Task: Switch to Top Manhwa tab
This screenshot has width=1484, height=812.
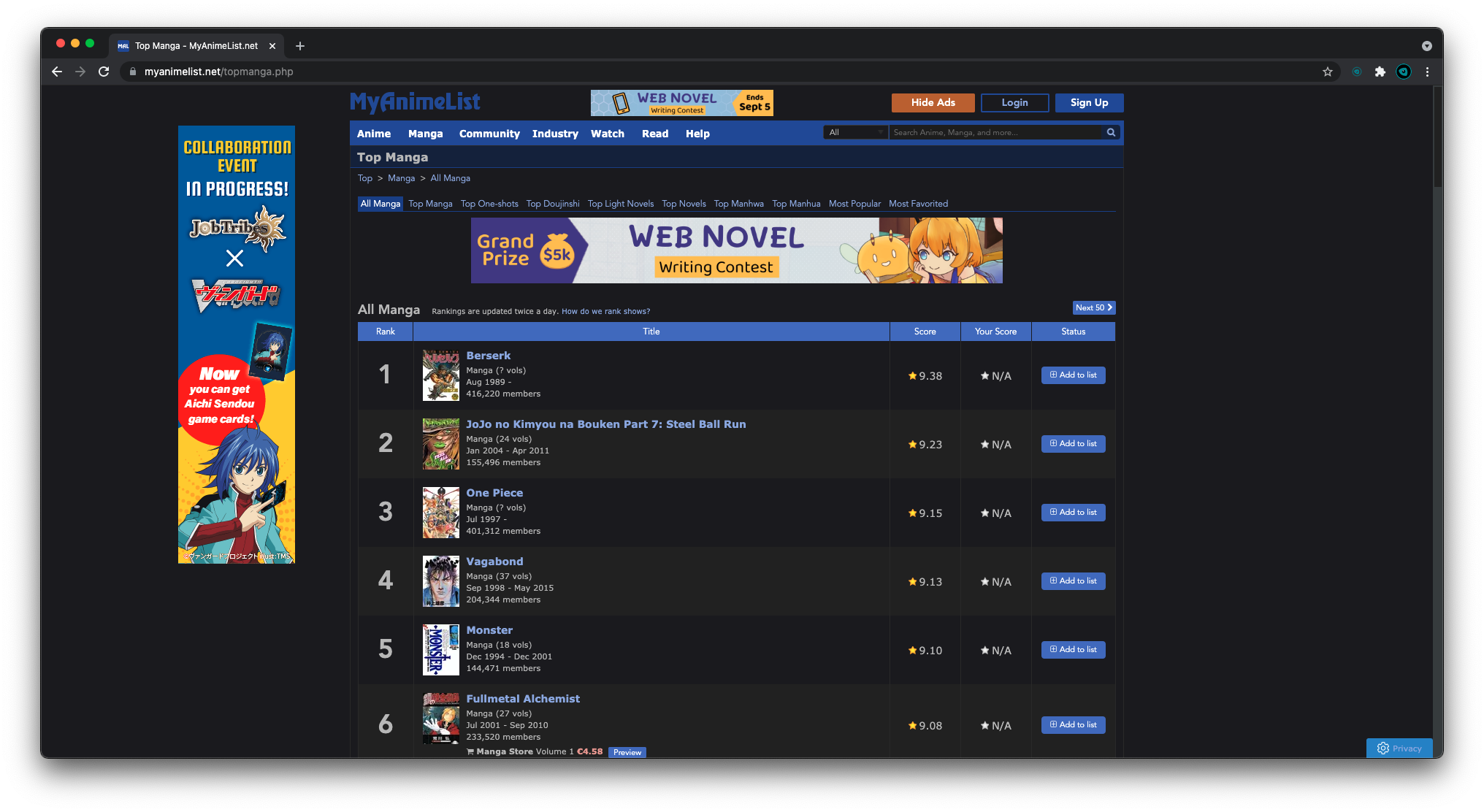Action: [738, 204]
